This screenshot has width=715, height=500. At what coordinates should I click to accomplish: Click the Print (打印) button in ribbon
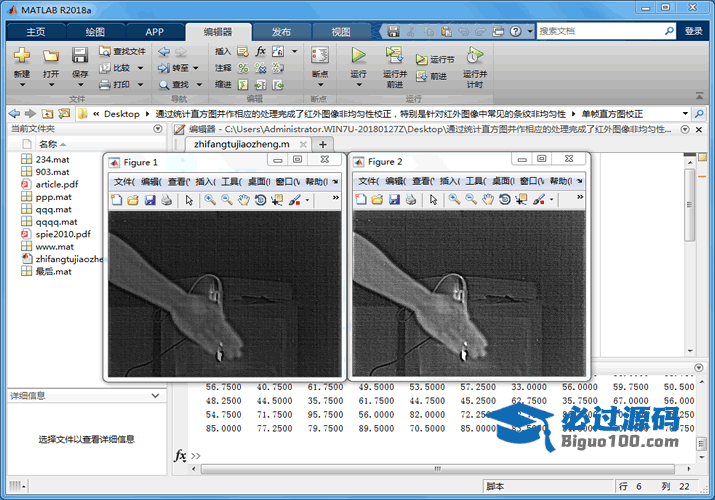(121, 84)
